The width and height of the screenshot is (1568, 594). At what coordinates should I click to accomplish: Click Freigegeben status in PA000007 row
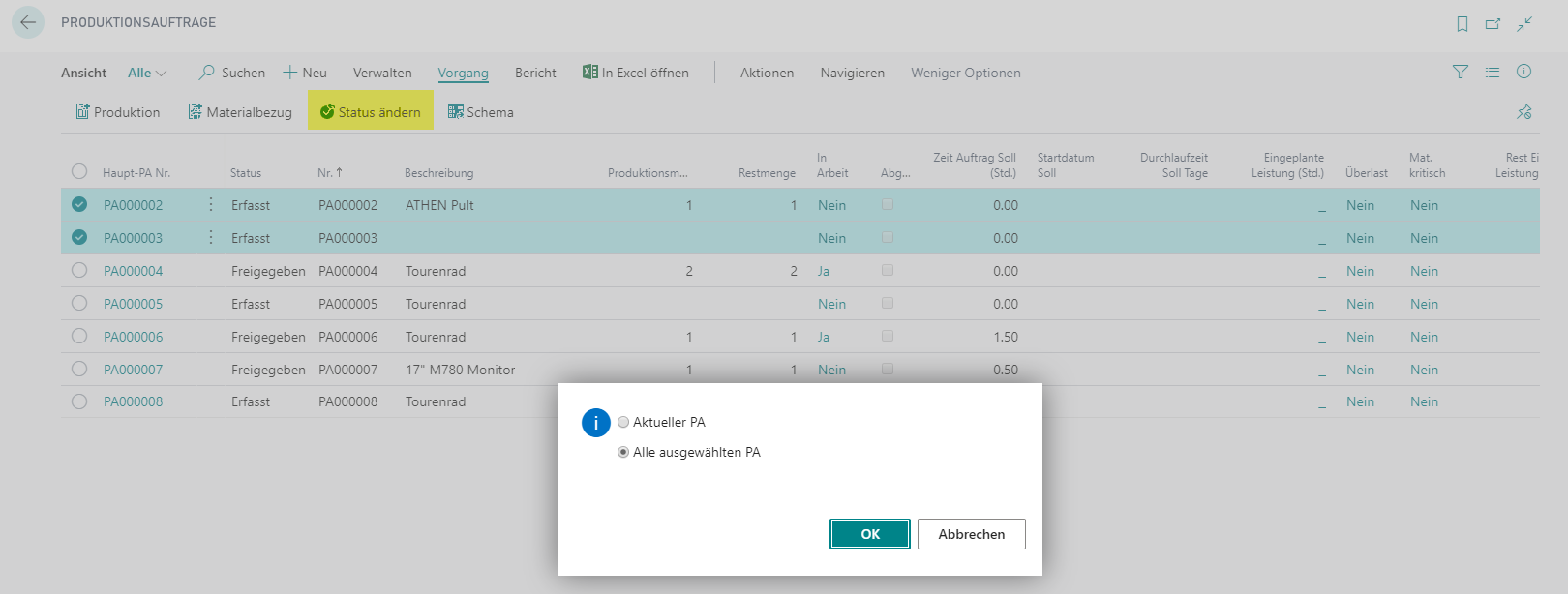(x=268, y=370)
